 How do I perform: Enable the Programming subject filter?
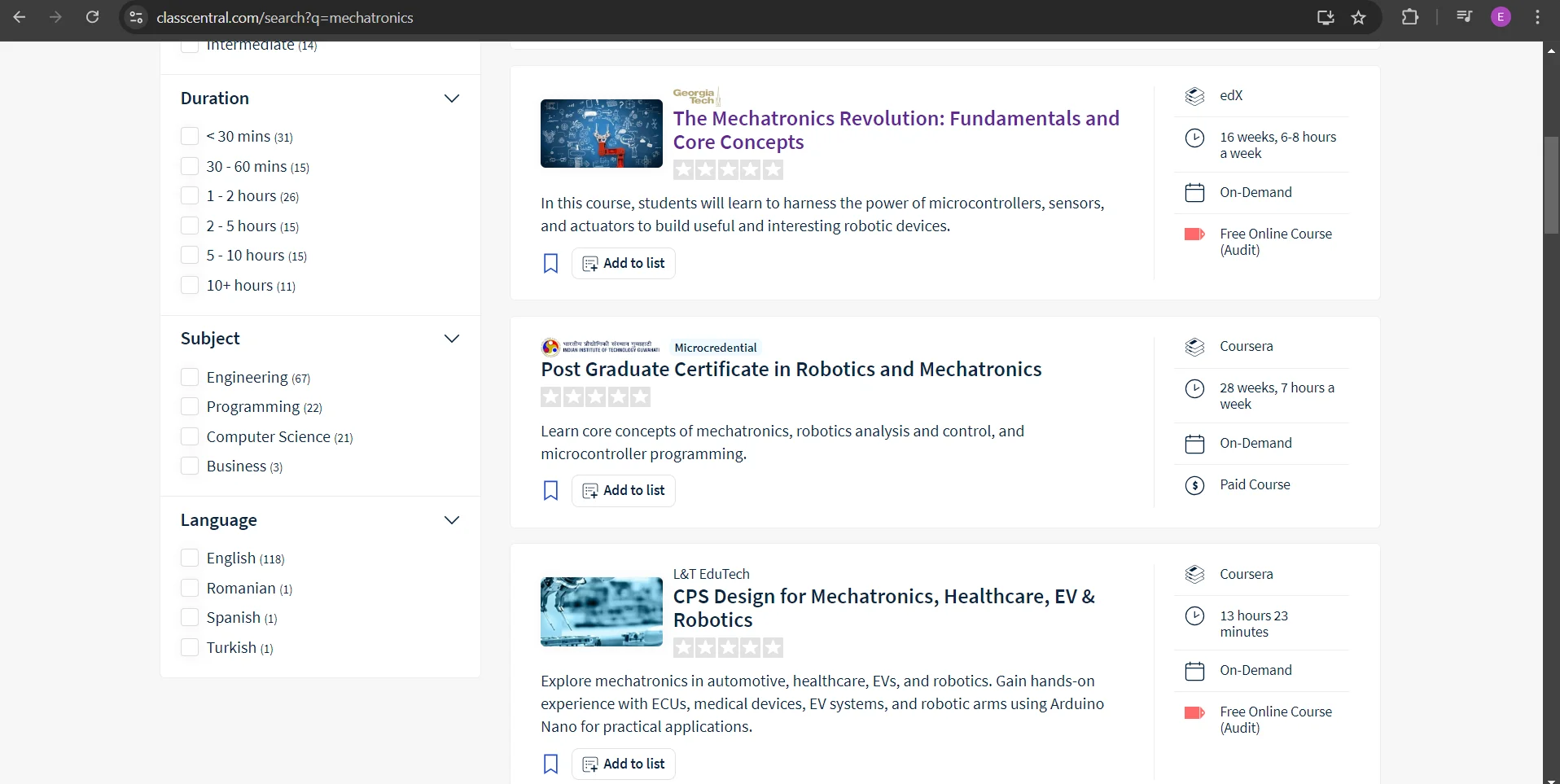coord(190,406)
